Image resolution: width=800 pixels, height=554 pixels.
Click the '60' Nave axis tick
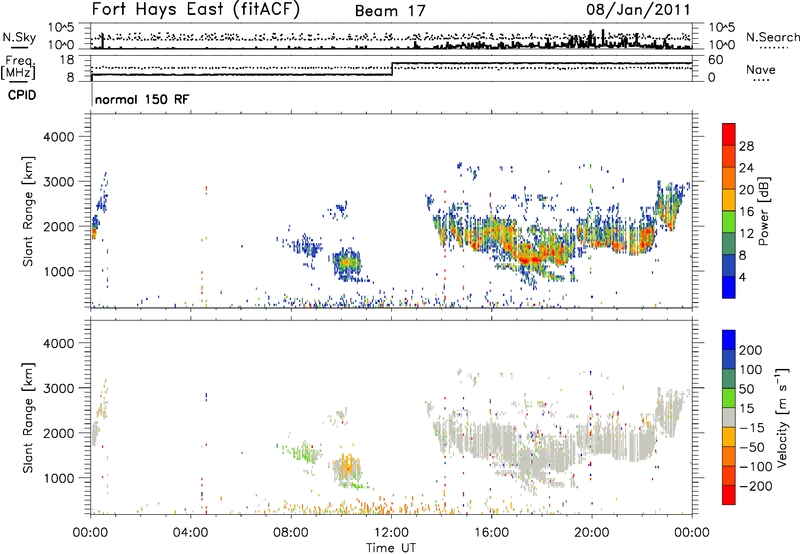point(715,60)
